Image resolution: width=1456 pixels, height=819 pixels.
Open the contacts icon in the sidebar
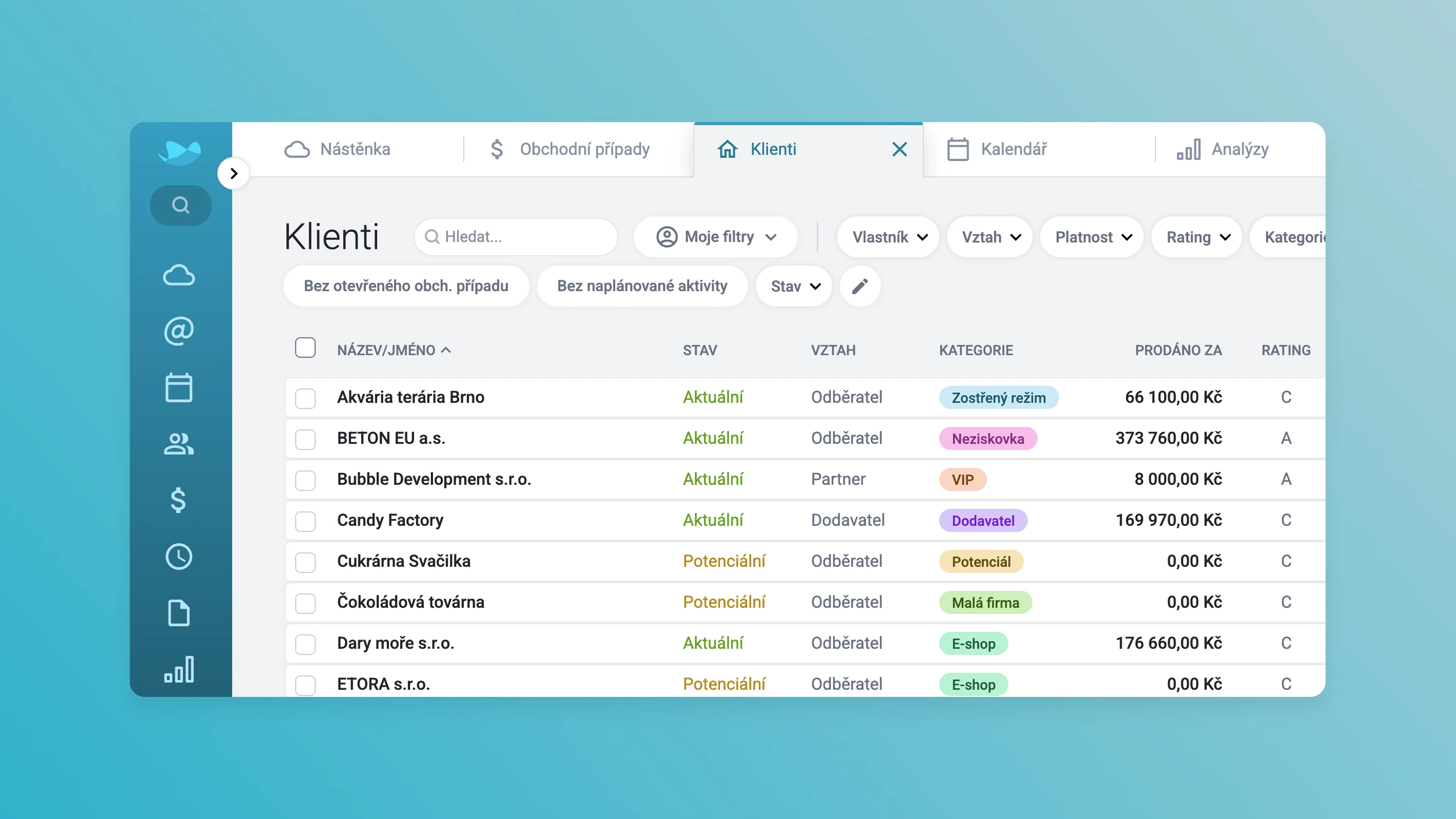[180, 444]
